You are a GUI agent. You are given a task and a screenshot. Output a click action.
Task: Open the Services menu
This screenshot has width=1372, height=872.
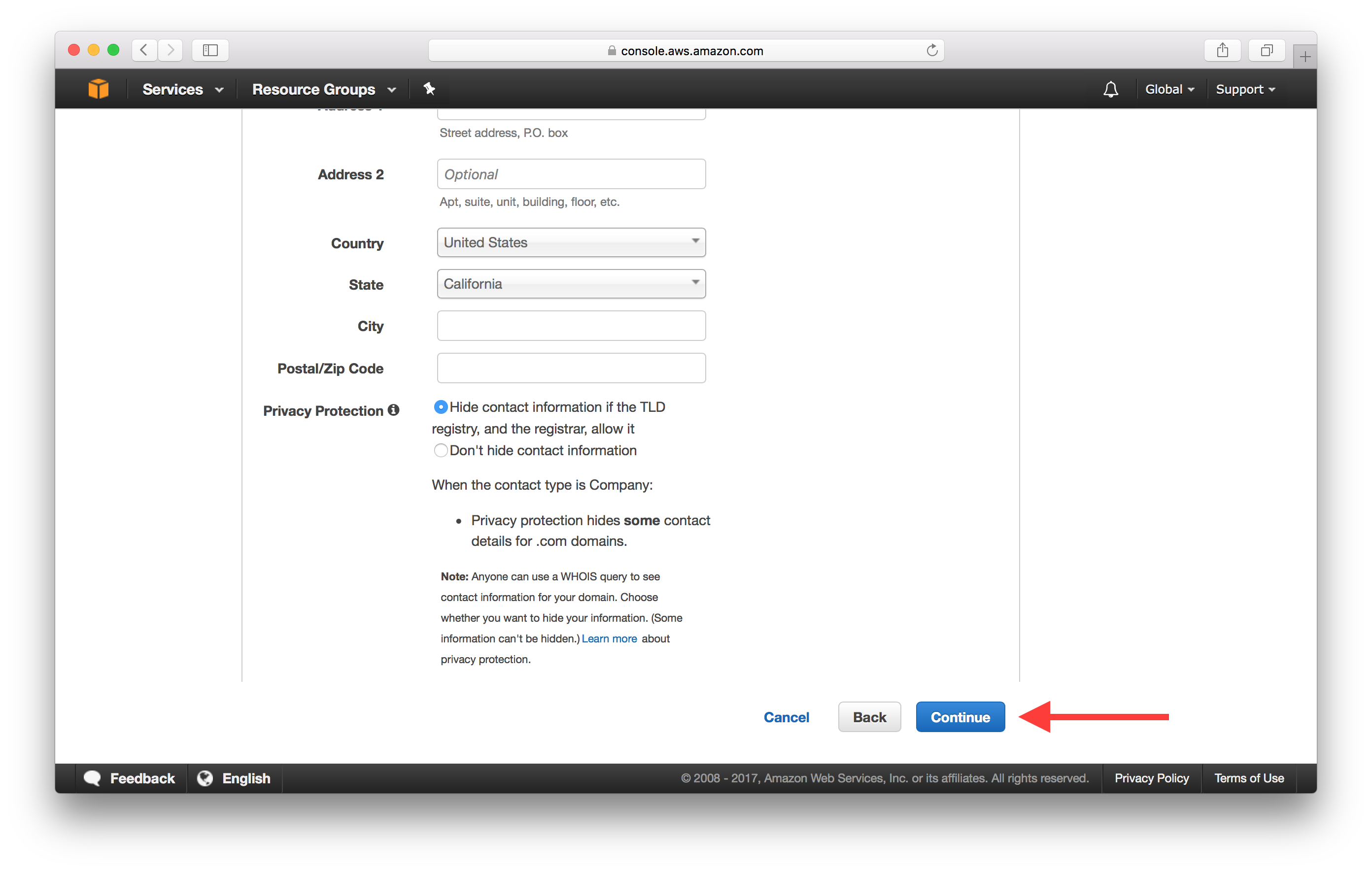pos(182,90)
